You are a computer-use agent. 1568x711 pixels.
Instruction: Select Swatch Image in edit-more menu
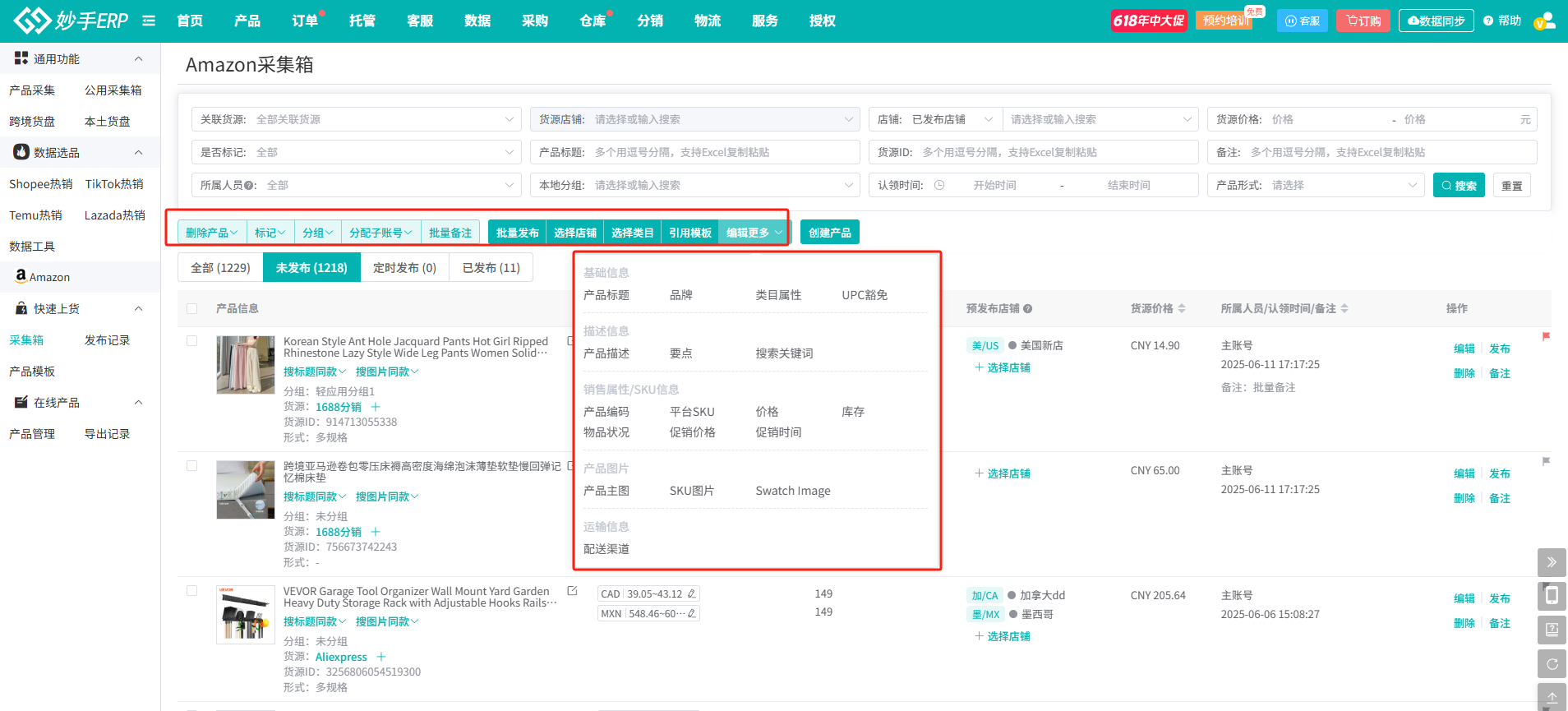(793, 491)
